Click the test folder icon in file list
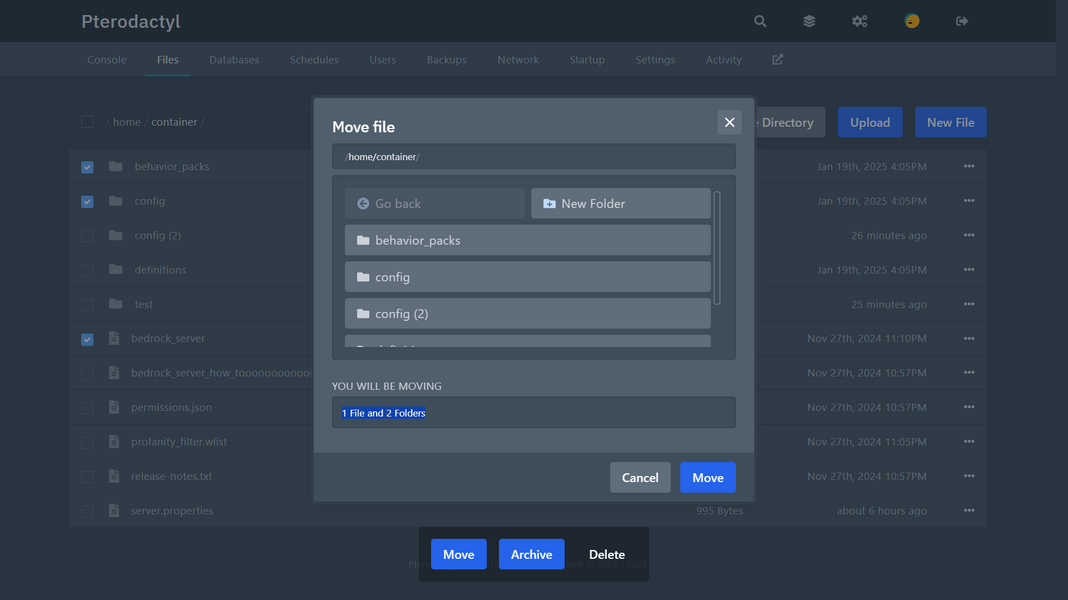Viewport: 1068px width, 600px height. [116, 304]
